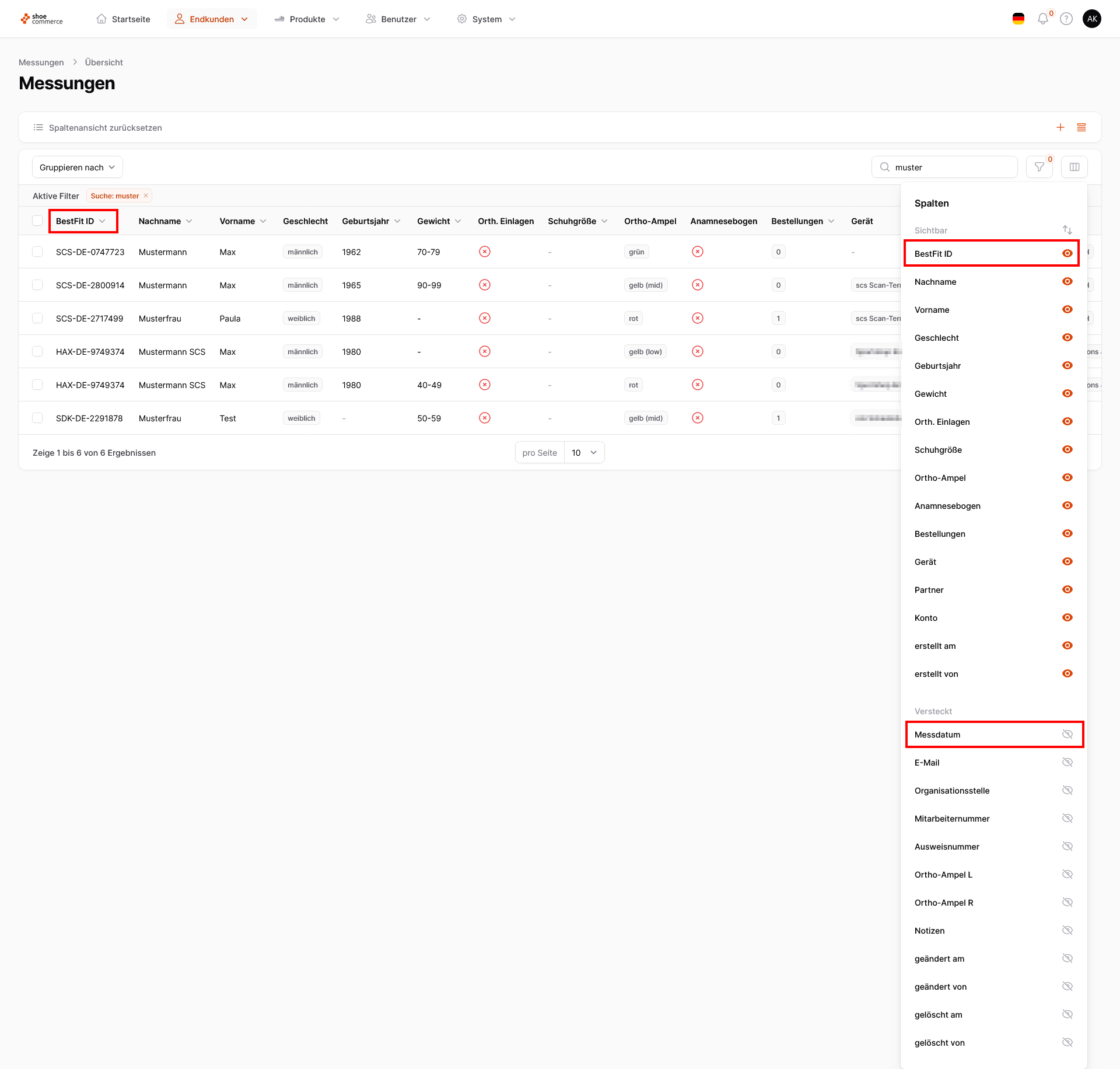The height and width of the screenshot is (1069, 1120).
Task: Open the System menu
Action: click(x=487, y=19)
